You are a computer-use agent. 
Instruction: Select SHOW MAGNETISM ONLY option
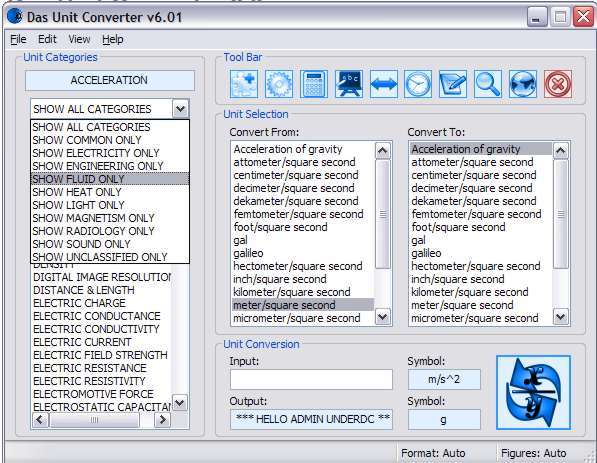tap(110, 218)
